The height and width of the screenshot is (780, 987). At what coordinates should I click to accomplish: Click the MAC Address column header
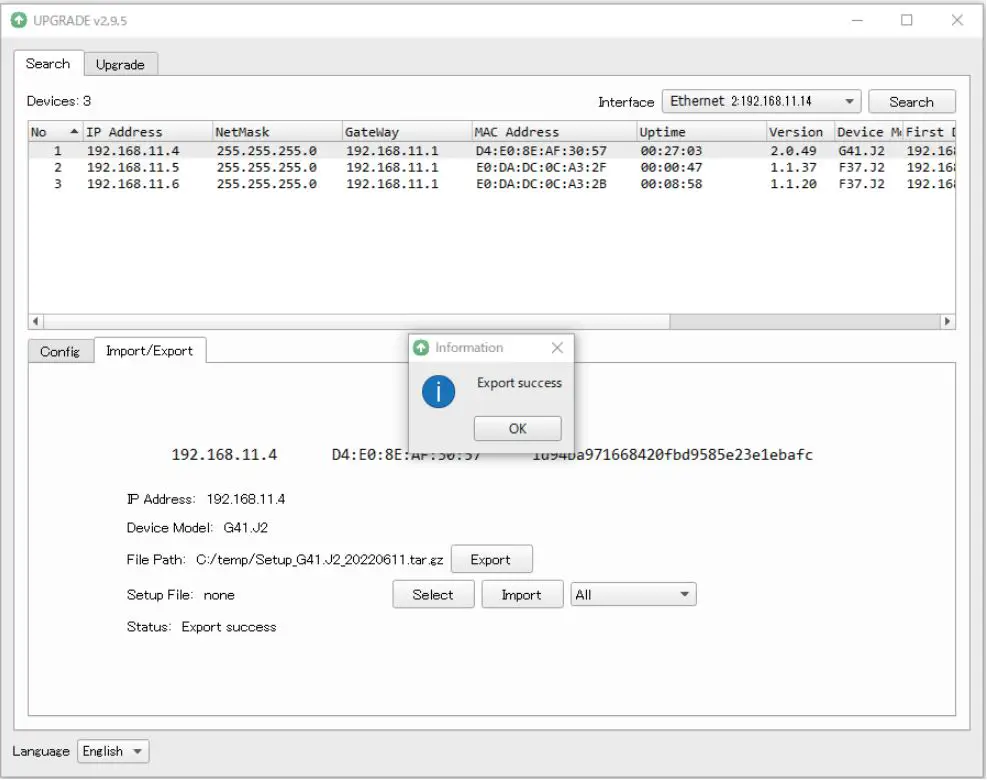(554, 132)
